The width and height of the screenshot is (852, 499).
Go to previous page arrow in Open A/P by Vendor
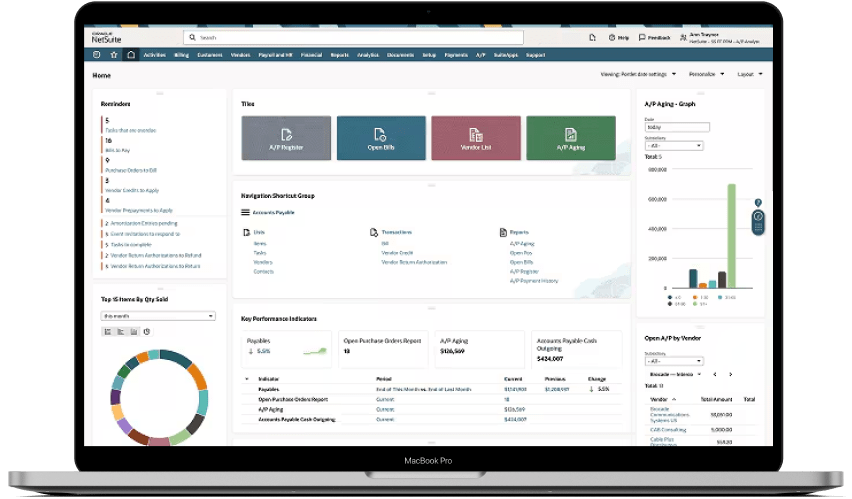(x=715, y=375)
